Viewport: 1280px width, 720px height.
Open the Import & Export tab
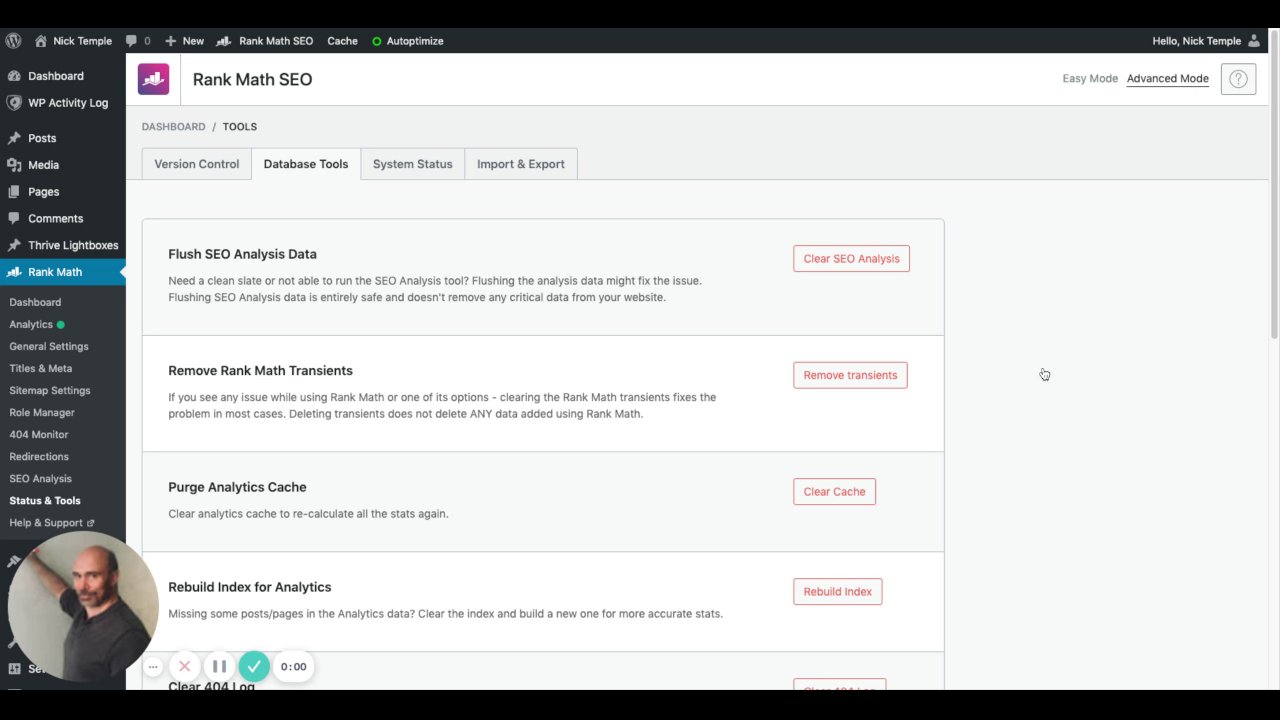click(520, 164)
